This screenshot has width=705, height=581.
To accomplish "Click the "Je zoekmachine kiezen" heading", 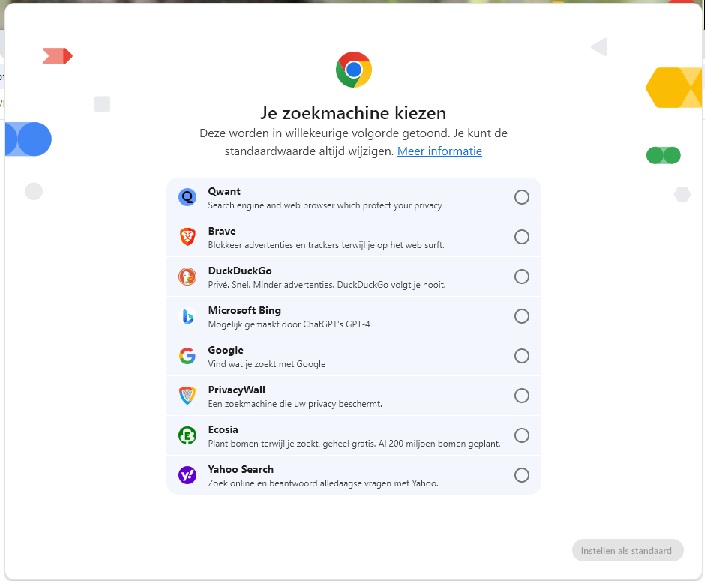I will 353,113.
